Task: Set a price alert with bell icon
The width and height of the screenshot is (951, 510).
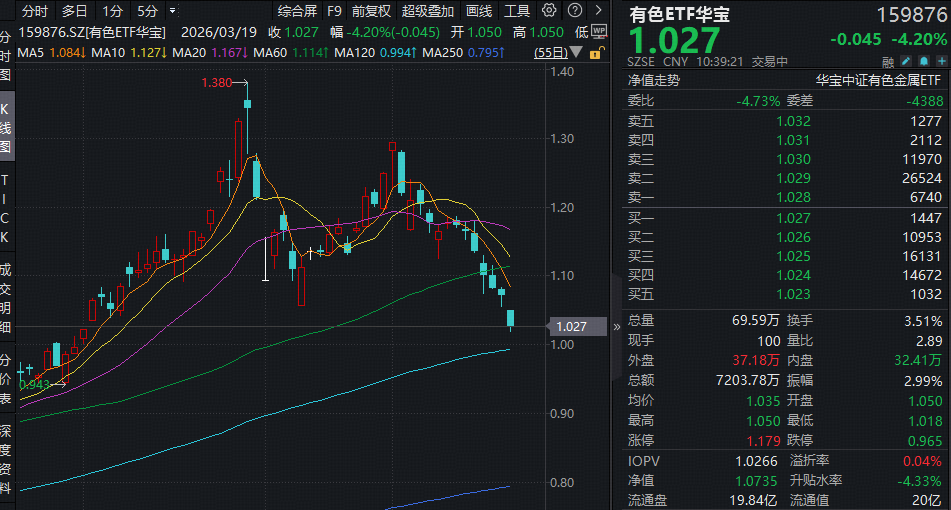Action: pos(924,61)
